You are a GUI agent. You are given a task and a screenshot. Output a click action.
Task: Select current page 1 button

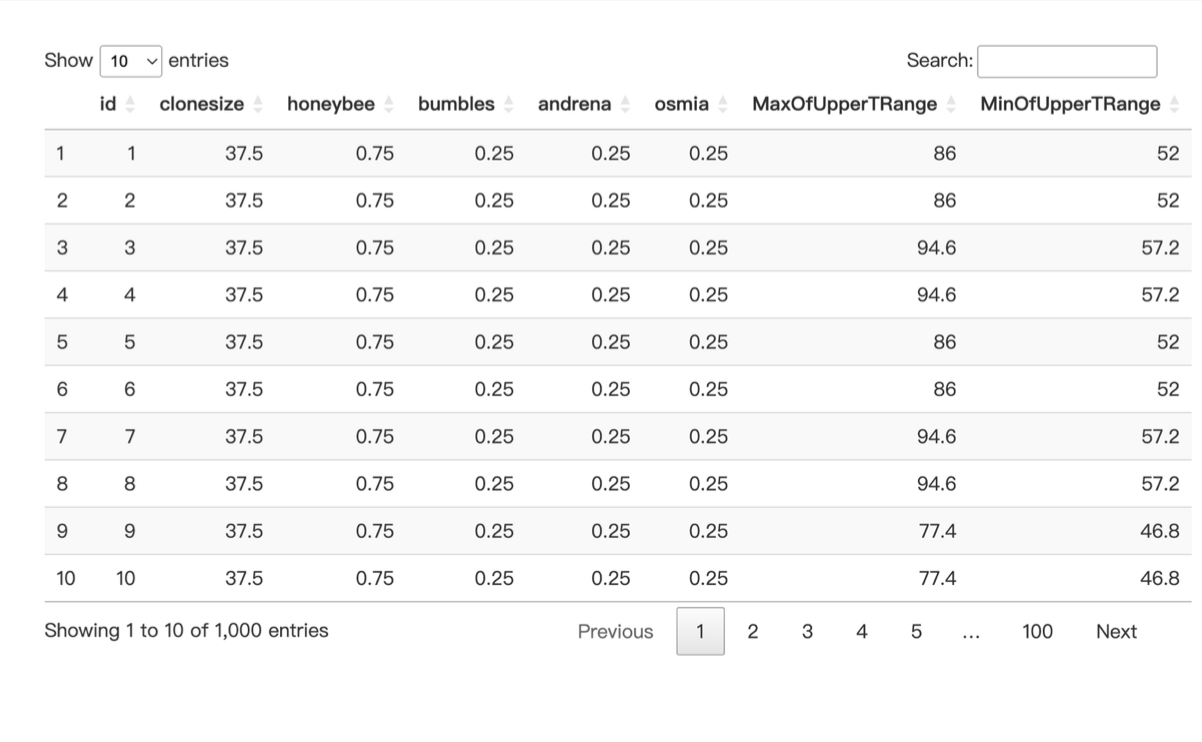[x=700, y=632]
